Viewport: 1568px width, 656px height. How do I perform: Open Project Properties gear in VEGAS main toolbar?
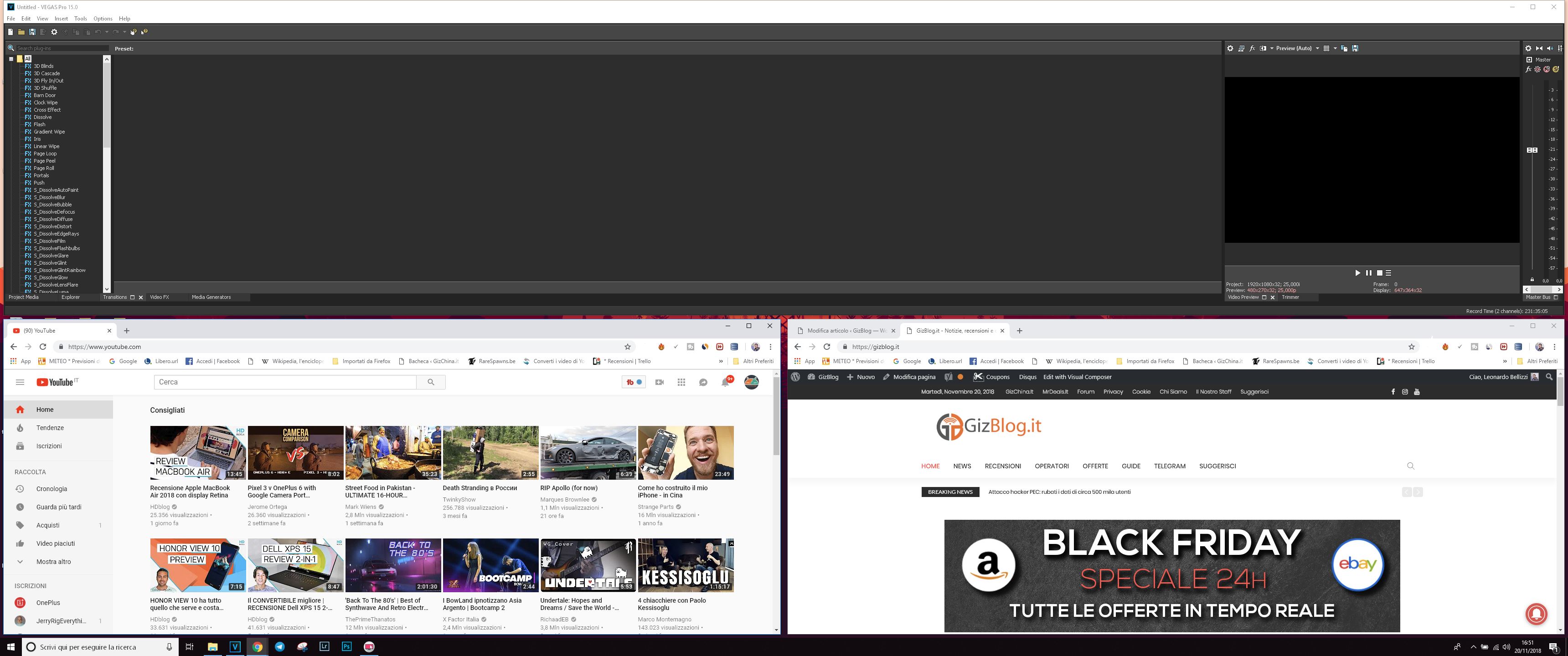point(54,32)
